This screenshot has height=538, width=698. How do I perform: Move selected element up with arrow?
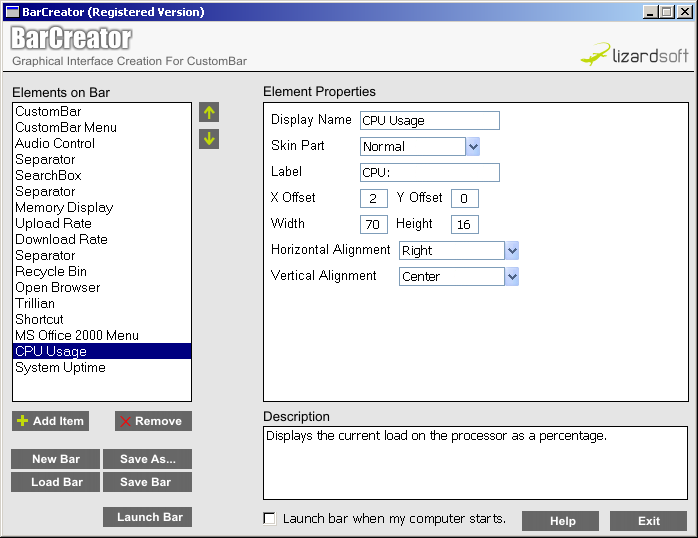click(x=209, y=113)
